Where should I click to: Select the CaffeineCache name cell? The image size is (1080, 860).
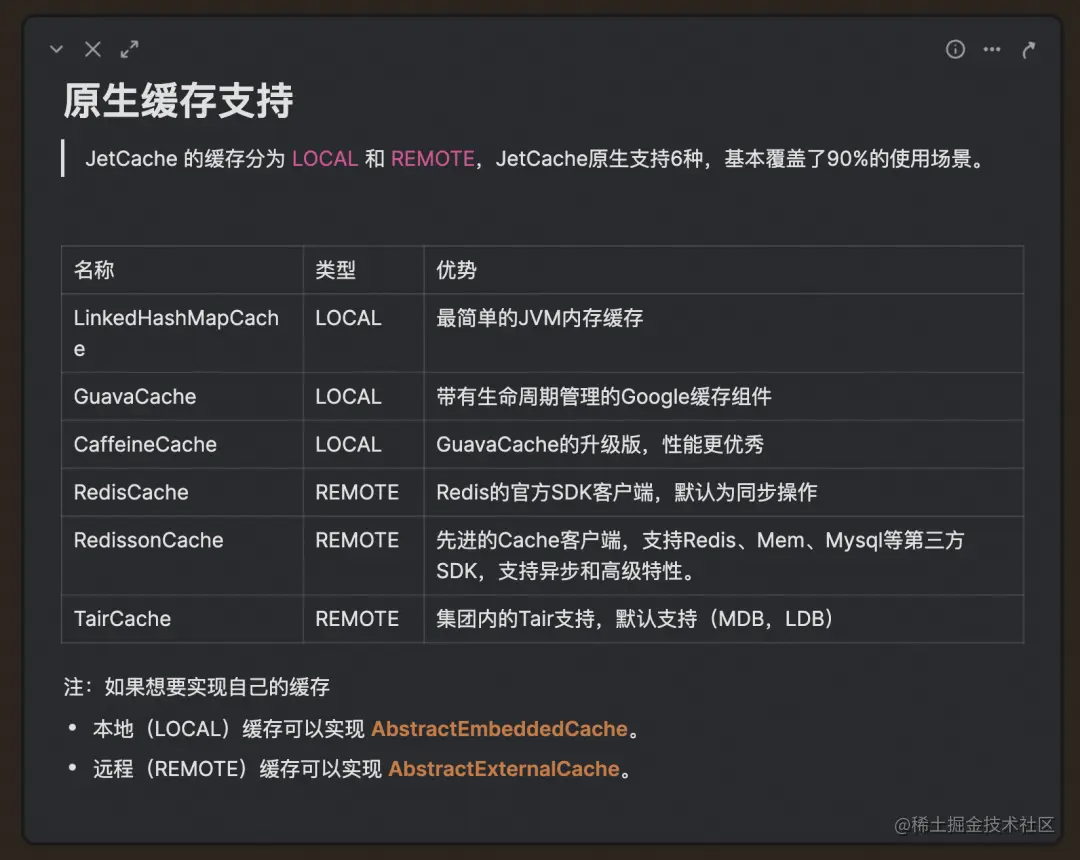[183, 445]
